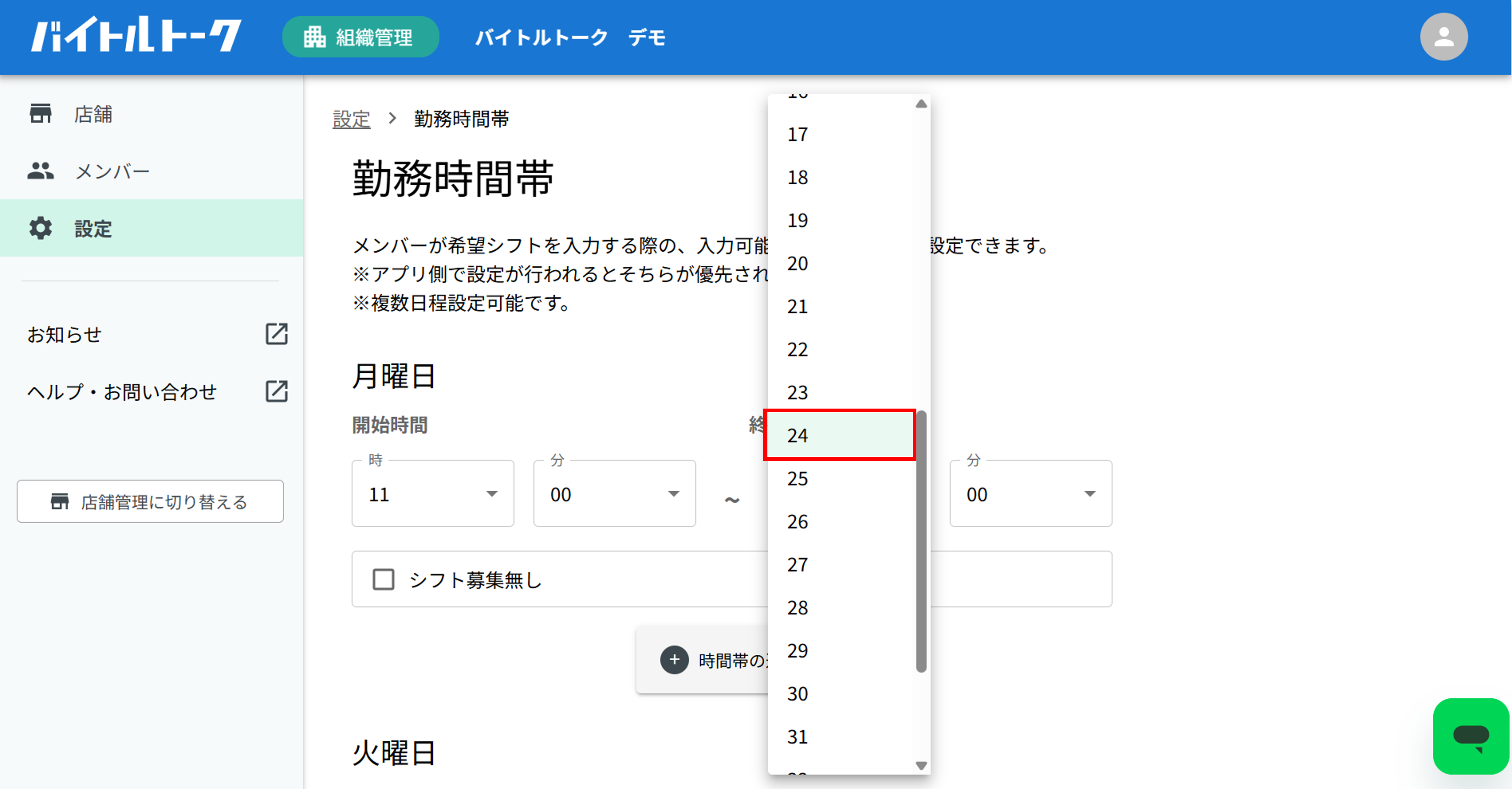This screenshot has width=1512, height=789.
Task: Select 19 in the hour list
Action: click(842, 220)
